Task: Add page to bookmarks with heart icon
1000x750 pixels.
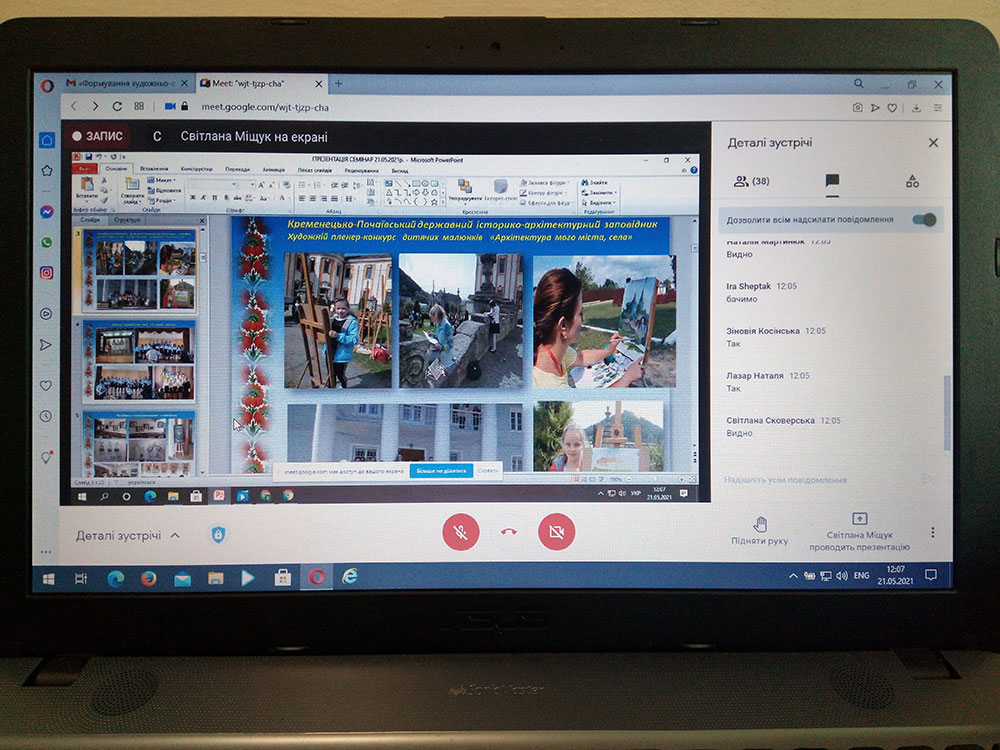Action: (892, 108)
